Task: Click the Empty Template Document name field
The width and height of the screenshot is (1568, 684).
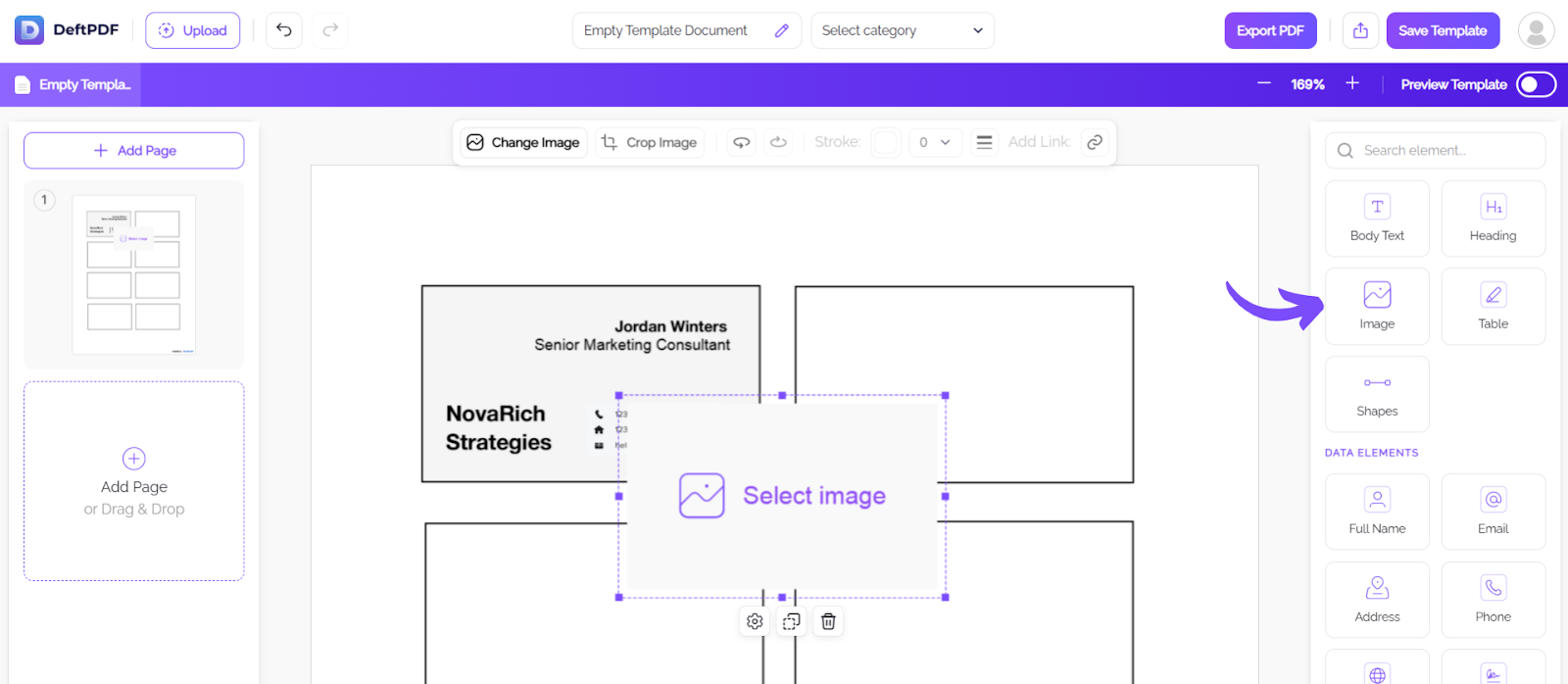Action: click(x=686, y=30)
